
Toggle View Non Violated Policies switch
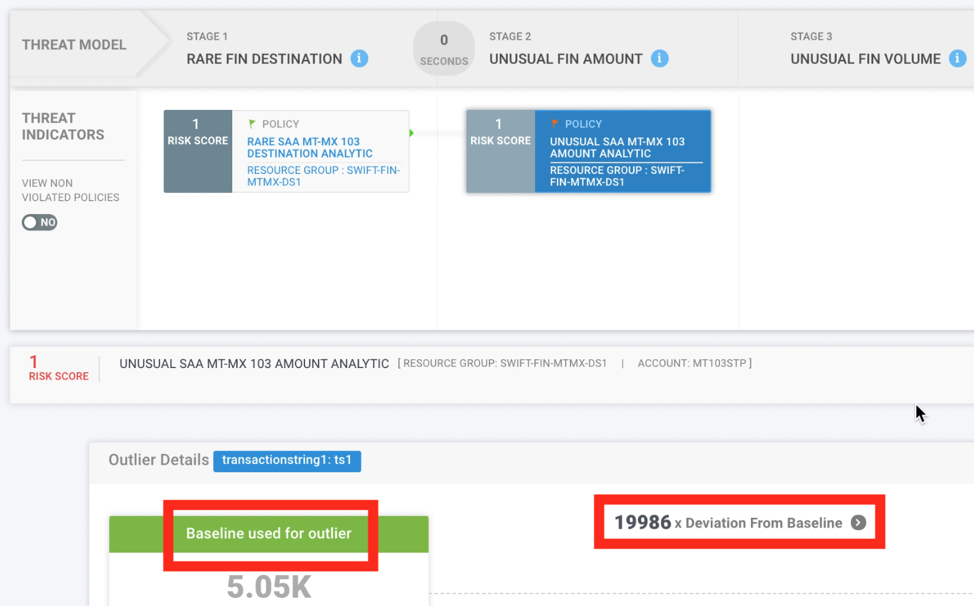click(x=40, y=222)
